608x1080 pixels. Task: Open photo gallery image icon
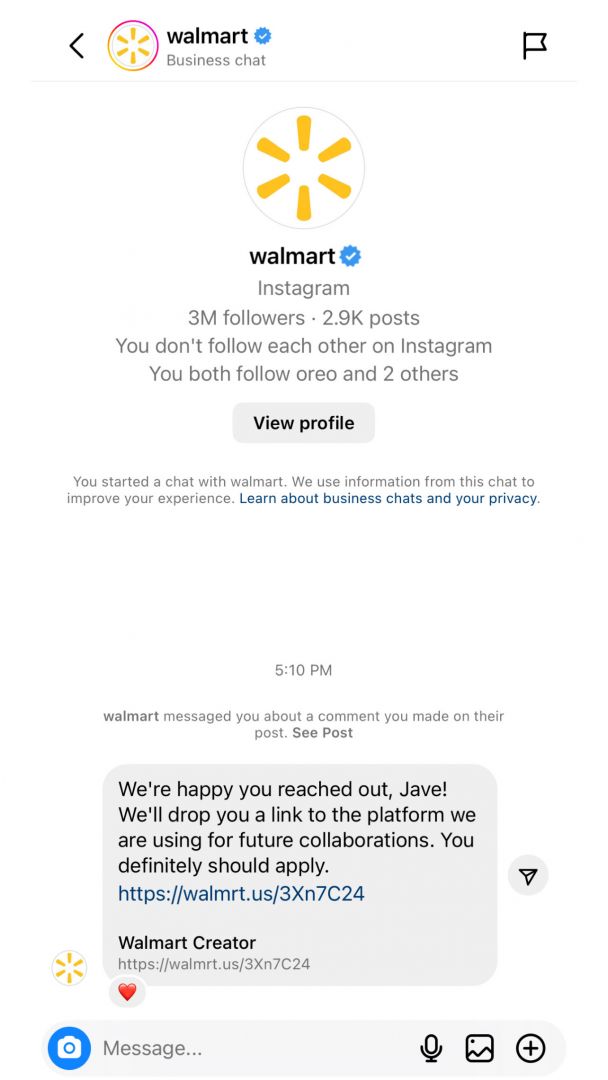click(x=480, y=1048)
